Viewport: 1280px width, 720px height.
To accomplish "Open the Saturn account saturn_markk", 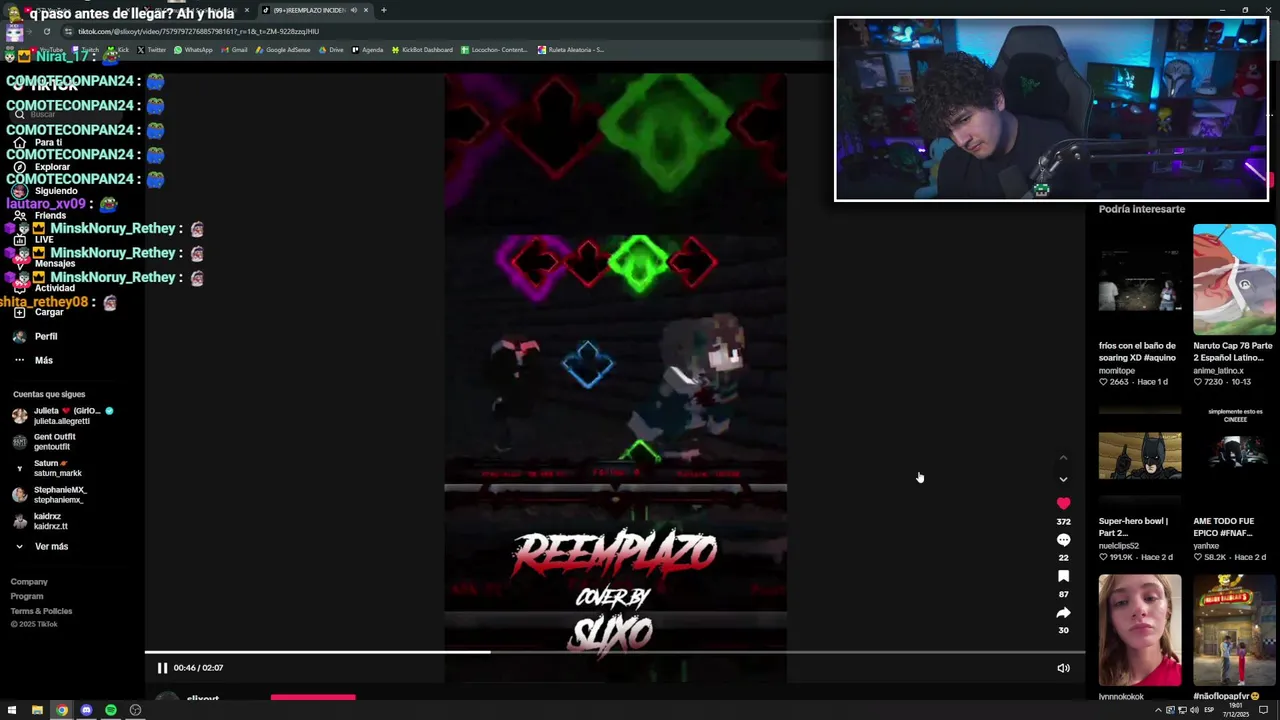I will [x=48, y=468].
